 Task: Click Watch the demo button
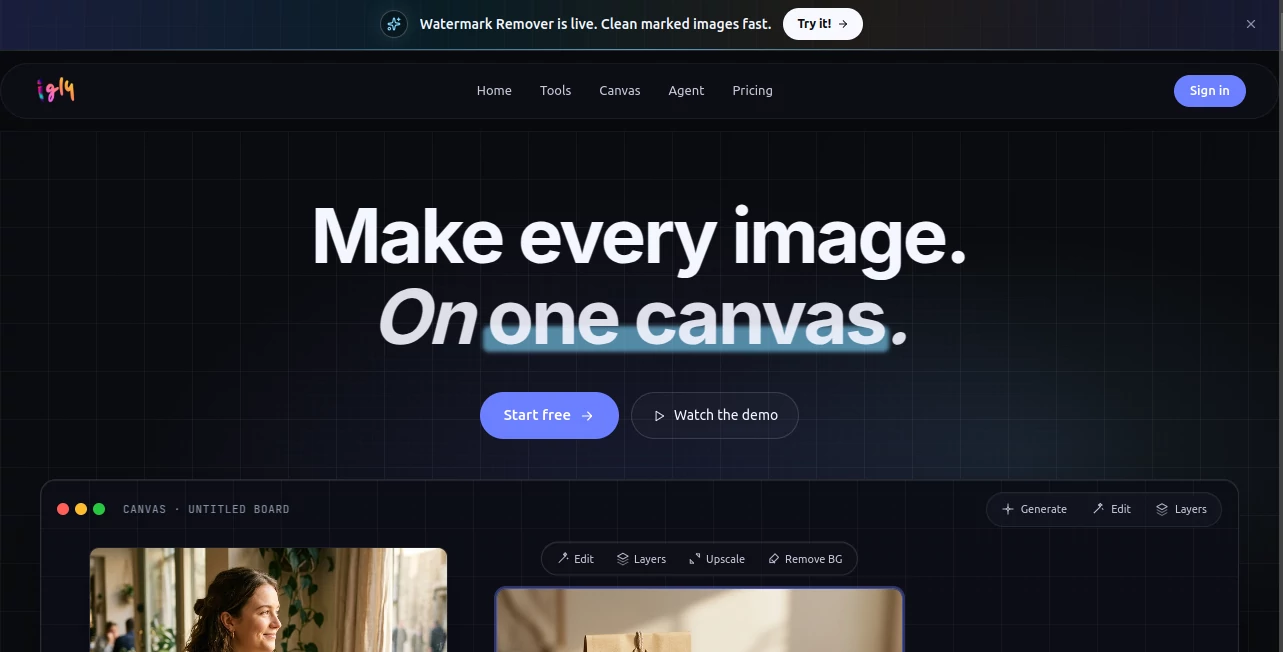(715, 415)
